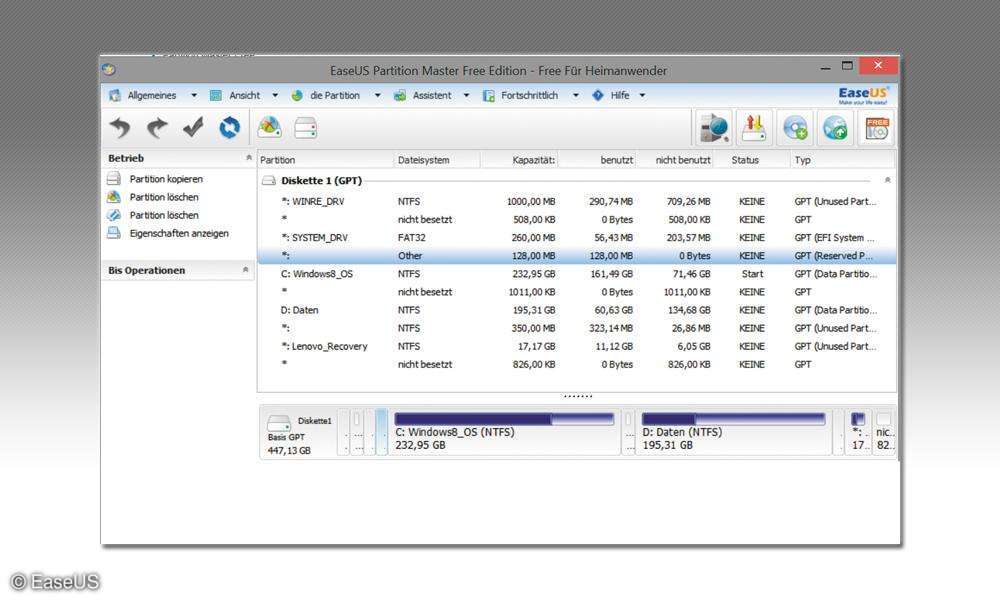The height and width of the screenshot is (600, 1000).
Task: Select the Undo arrow icon
Action: (x=120, y=128)
